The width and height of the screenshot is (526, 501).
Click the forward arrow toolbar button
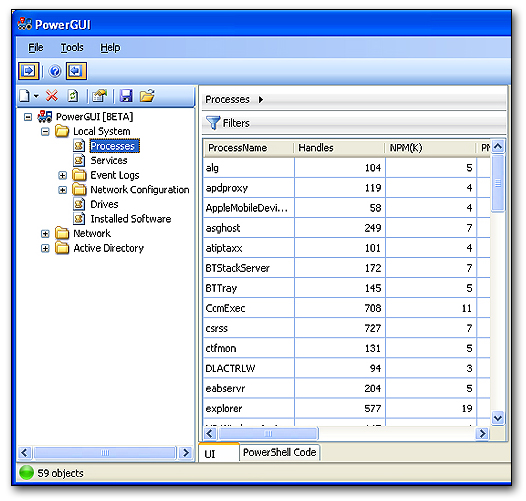coord(29,71)
